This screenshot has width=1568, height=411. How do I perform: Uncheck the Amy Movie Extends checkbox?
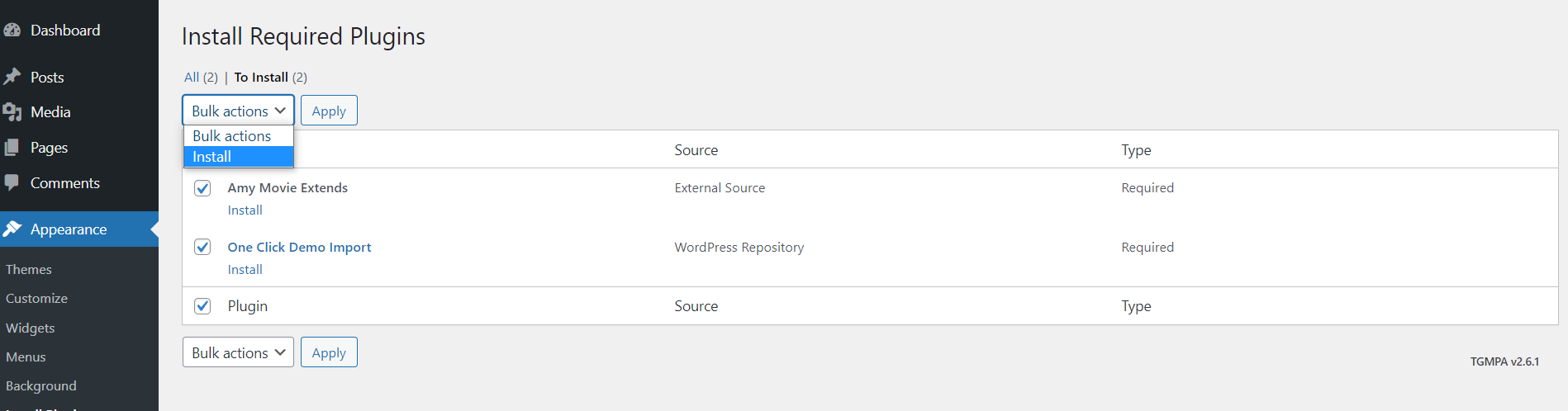[202, 188]
